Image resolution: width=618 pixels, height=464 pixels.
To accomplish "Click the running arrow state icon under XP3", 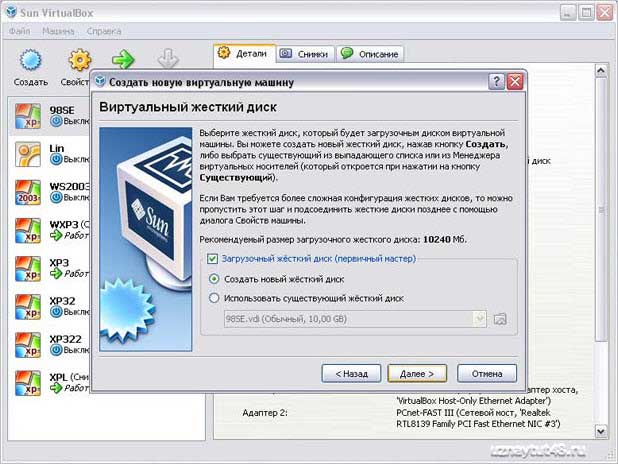I will point(56,273).
